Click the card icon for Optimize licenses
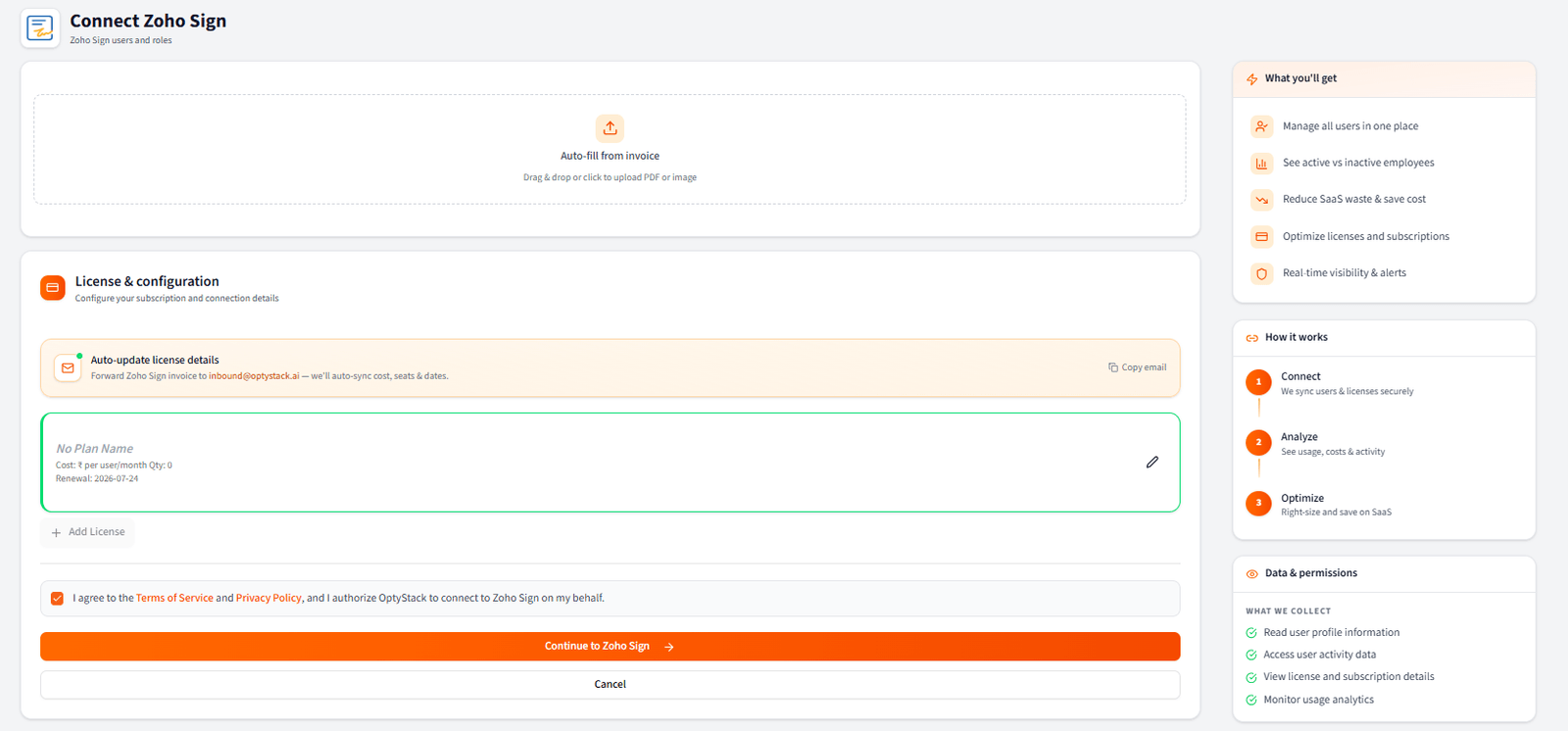Screen dimensions: 1568x731 coord(1261,237)
